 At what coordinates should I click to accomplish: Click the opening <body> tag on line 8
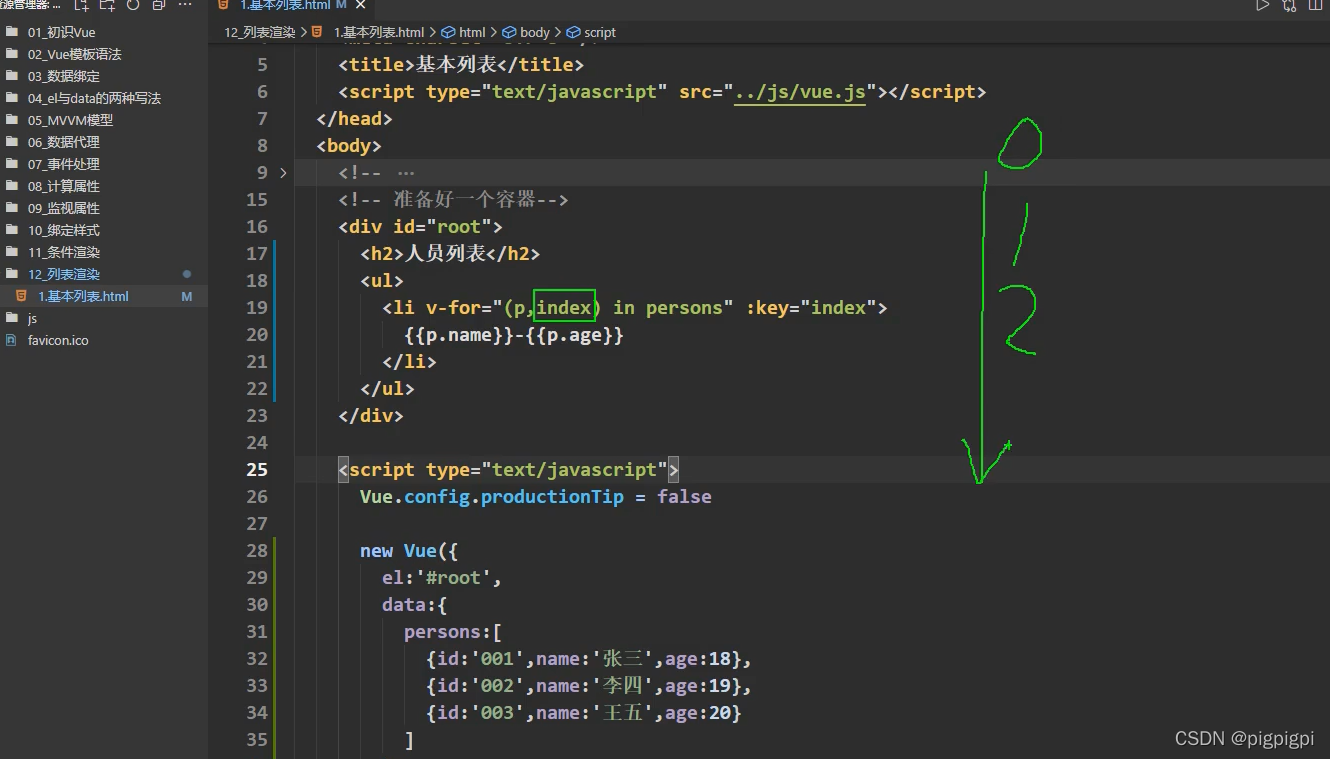[349, 146]
